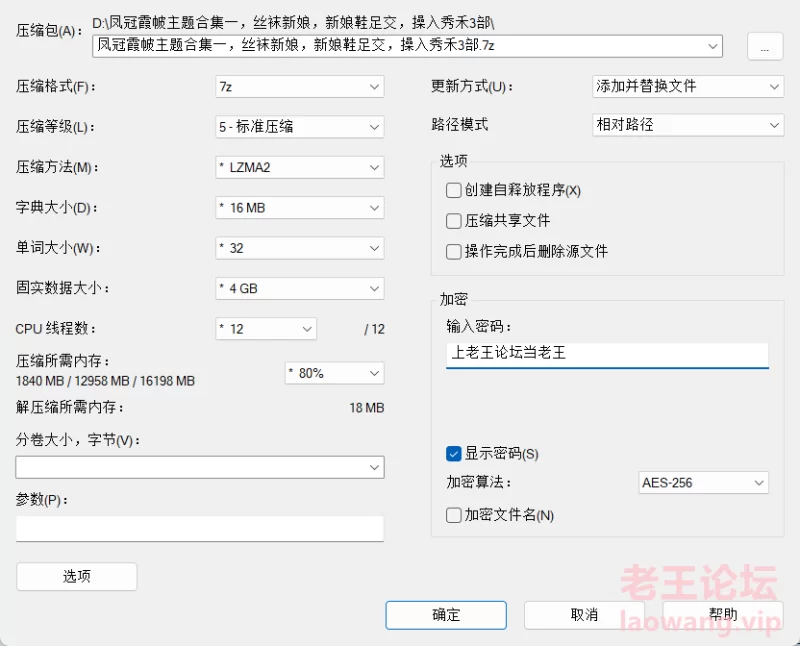The image size is (800, 646).
Task: Enable 创建自释放程序 checkbox
Action: pos(453,190)
